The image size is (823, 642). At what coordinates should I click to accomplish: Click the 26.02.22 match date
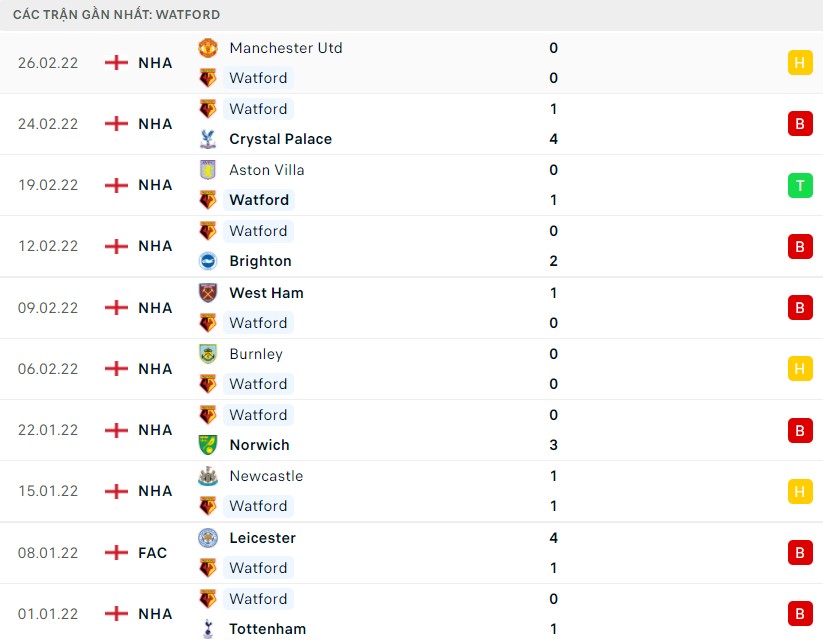[x=47, y=62]
